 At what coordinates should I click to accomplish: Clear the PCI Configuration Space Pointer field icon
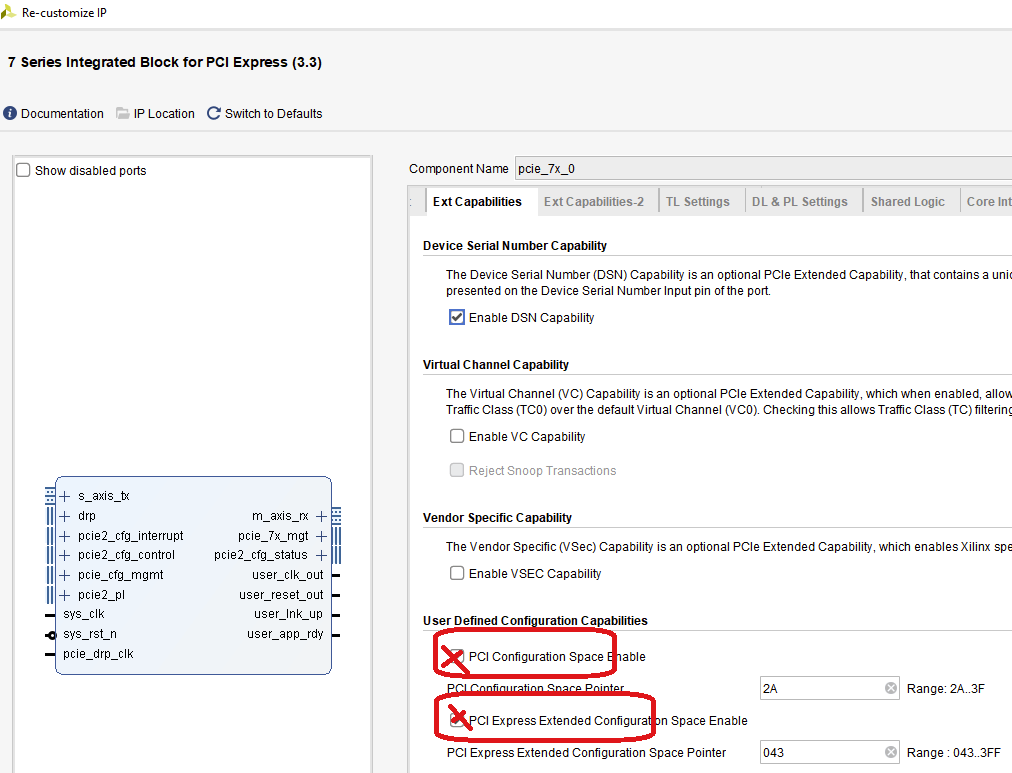pyautogui.click(x=891, y=688)
